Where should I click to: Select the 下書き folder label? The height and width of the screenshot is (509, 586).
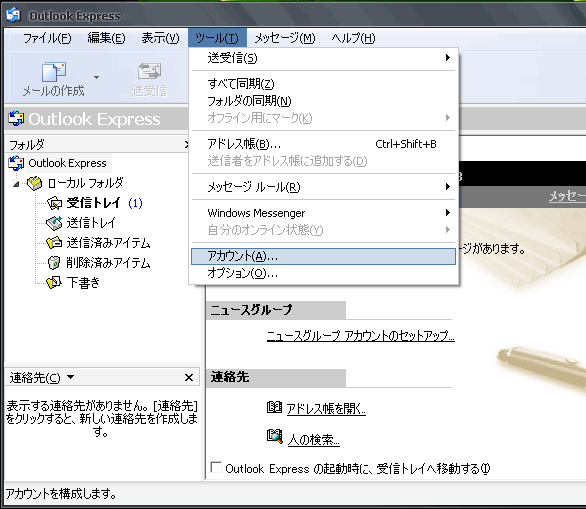click(83, 283)
